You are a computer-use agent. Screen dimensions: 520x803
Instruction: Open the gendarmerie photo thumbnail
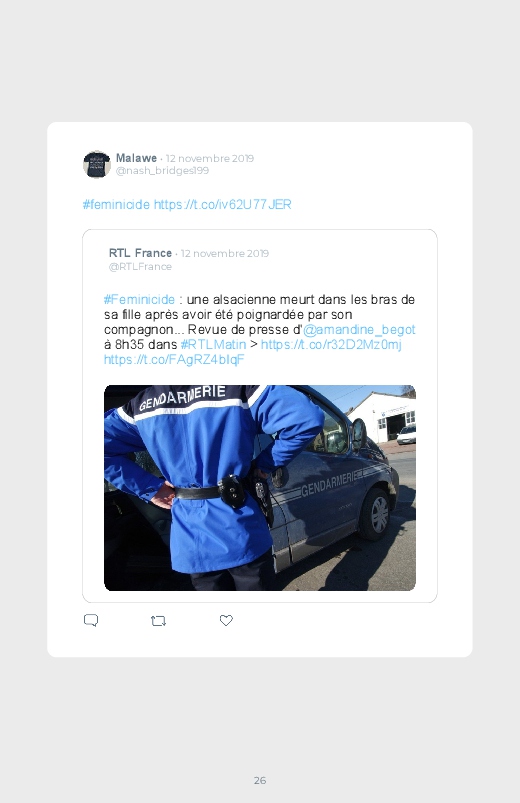[x=260, y=488]
